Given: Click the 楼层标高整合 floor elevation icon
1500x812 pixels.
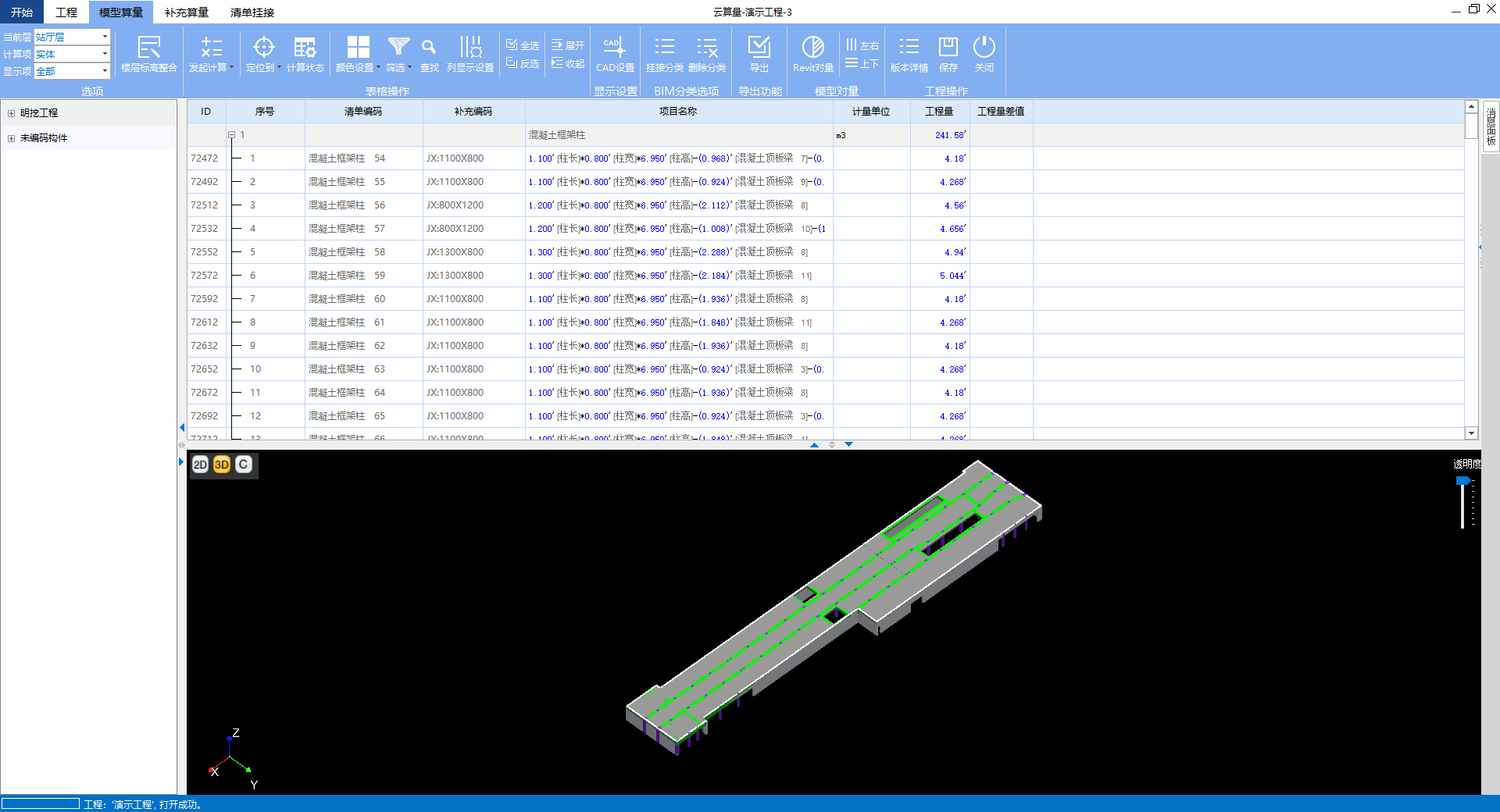Looking at the screenshot, I should (148, 48).
